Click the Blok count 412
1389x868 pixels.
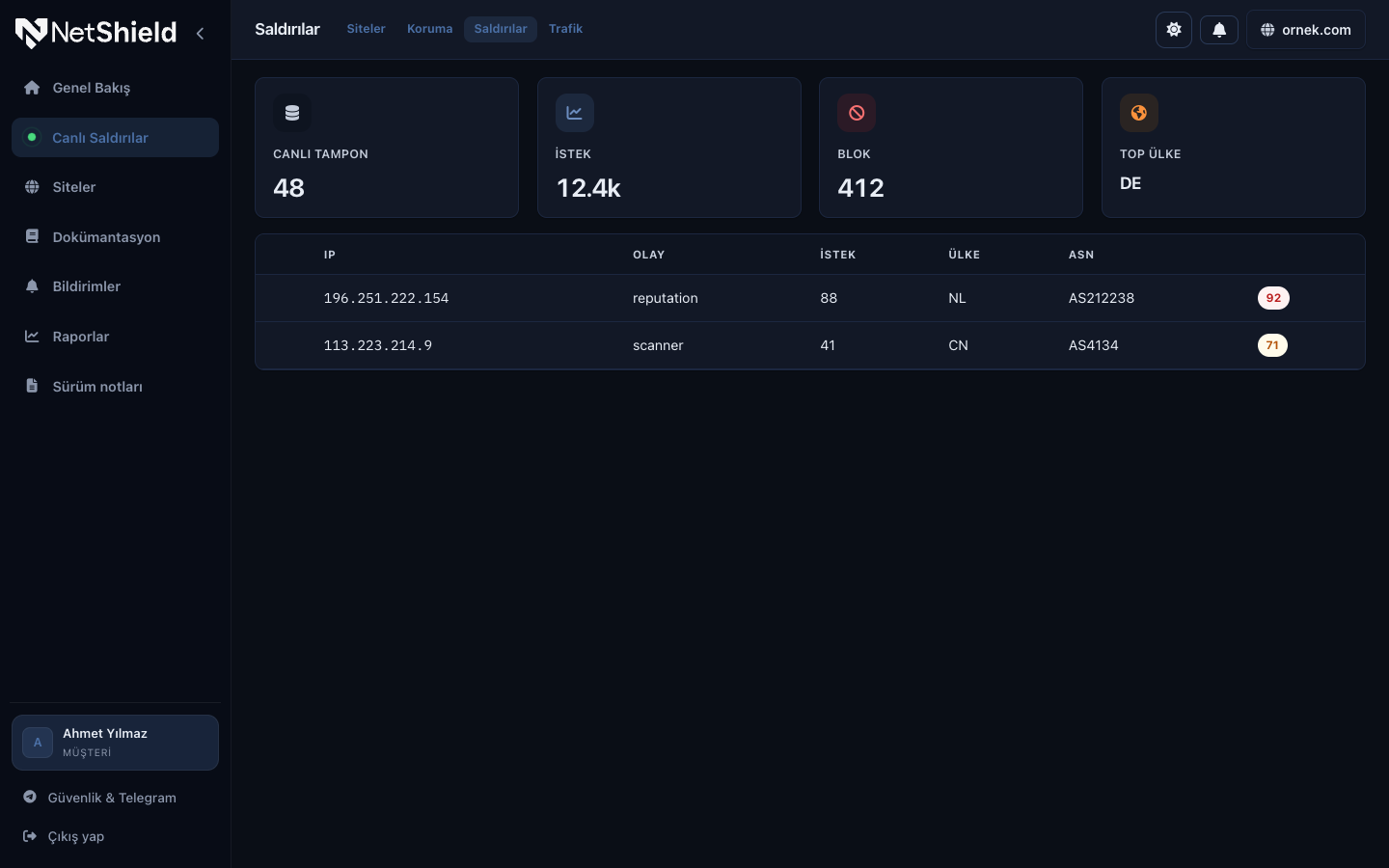point(861,188)
